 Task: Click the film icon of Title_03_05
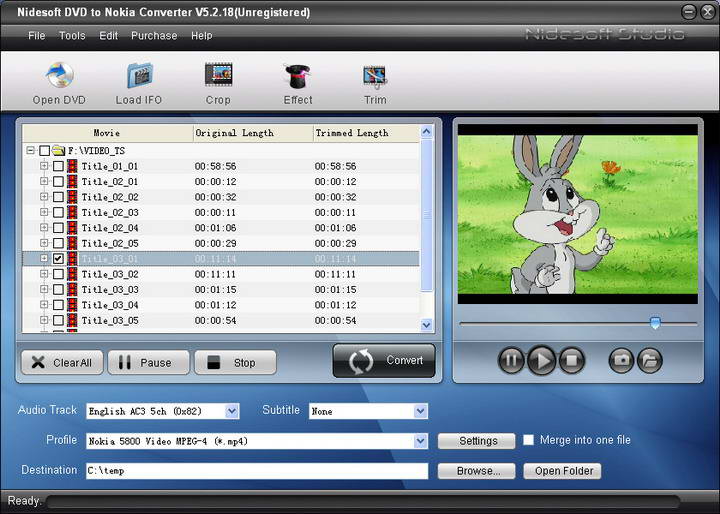tap(72, 320)
